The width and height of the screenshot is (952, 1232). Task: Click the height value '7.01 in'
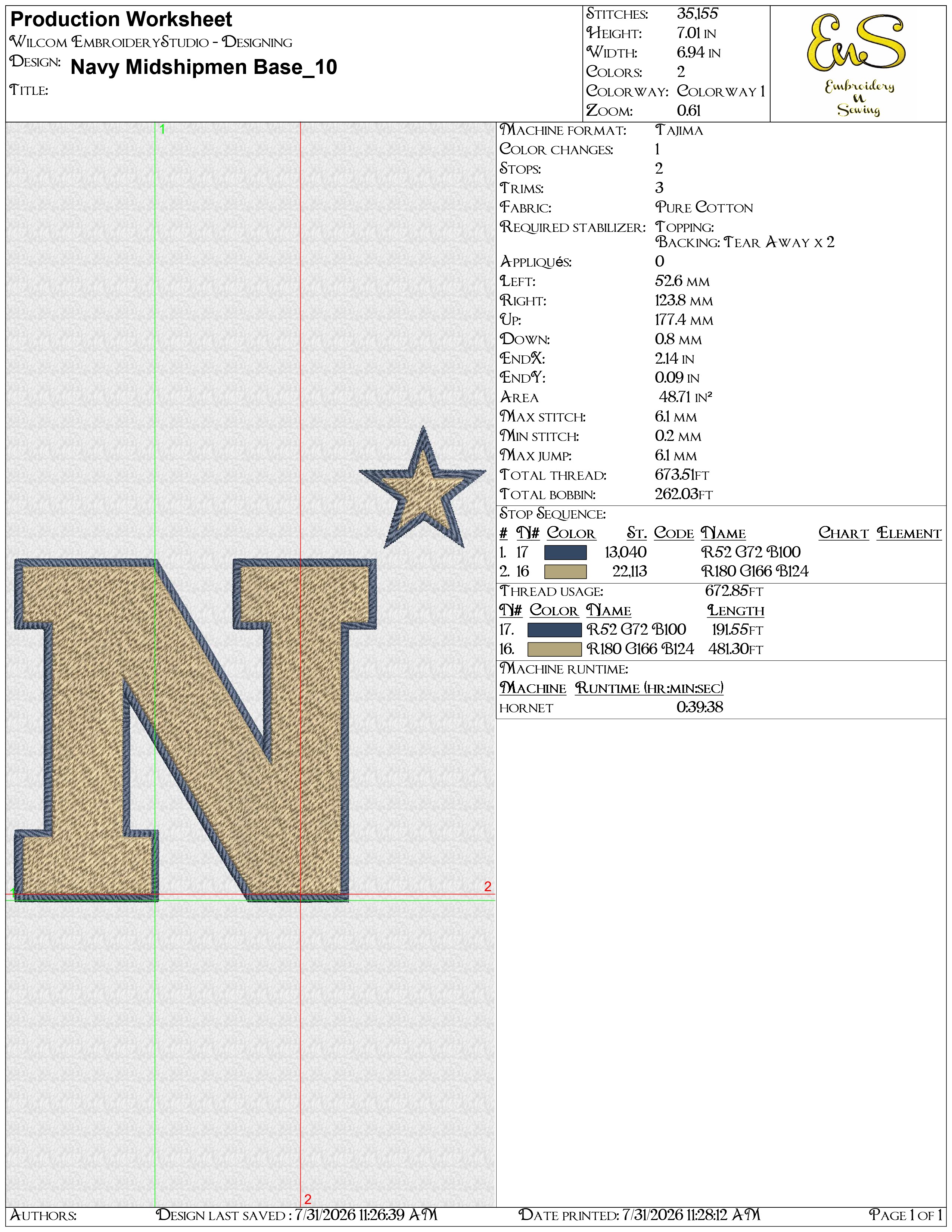point(697,33)
